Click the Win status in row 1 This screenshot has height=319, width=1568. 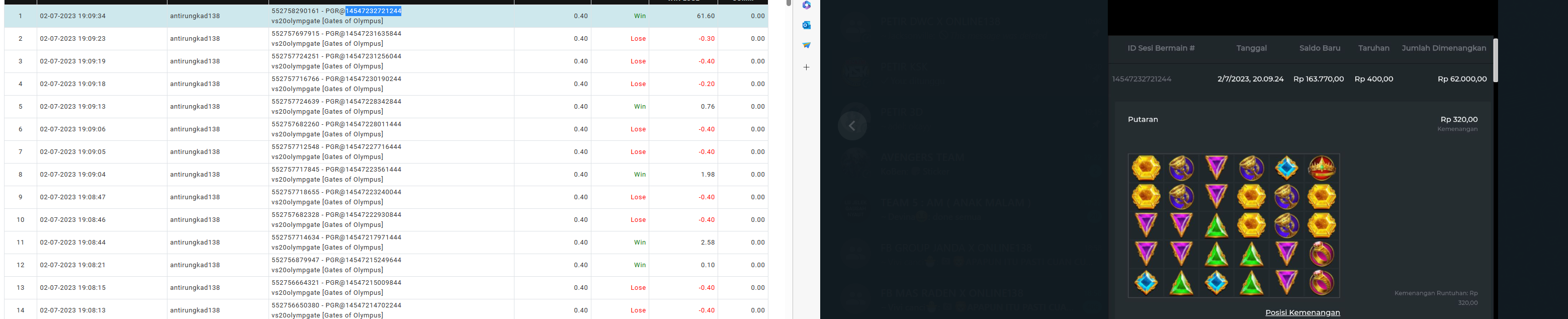[x=640, y=16]
